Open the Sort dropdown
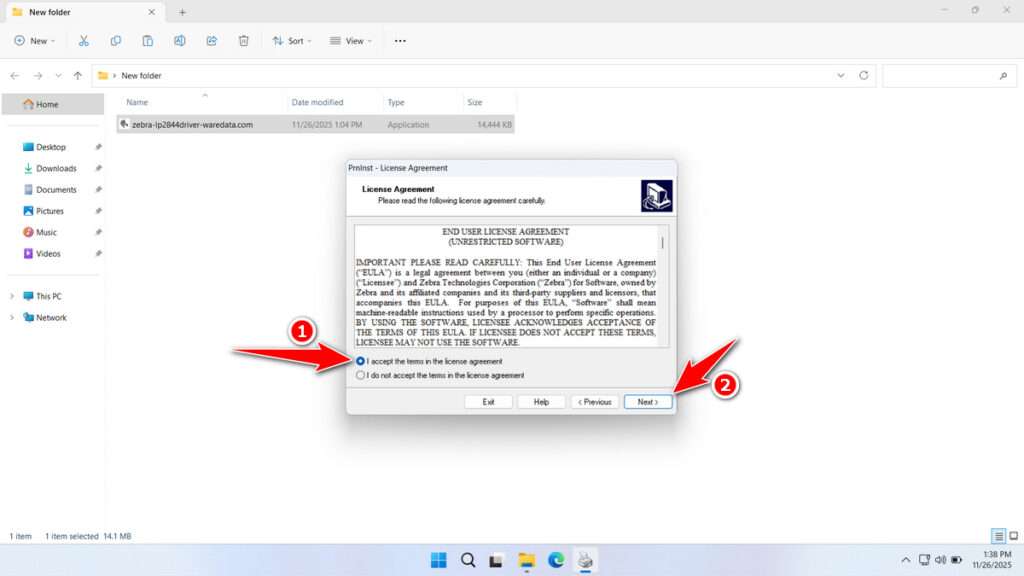This screenshot has width=1024, height=576. pyautogui.click(x=292, y=40)
